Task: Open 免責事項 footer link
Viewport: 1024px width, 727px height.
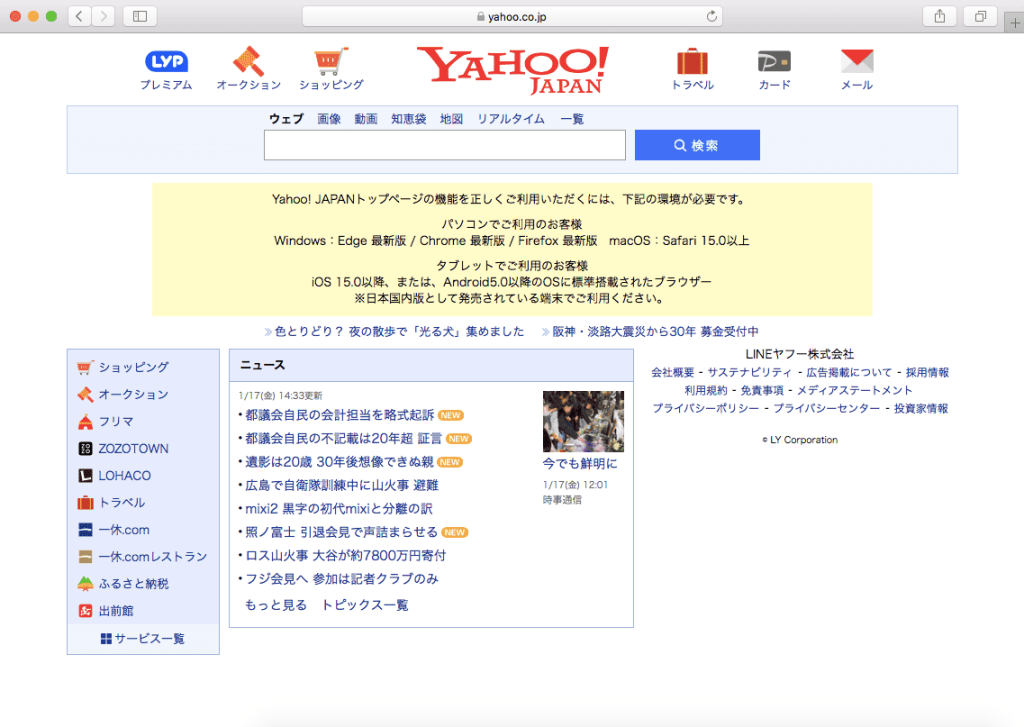Action: pyautogui.click(x=761, y=390)
